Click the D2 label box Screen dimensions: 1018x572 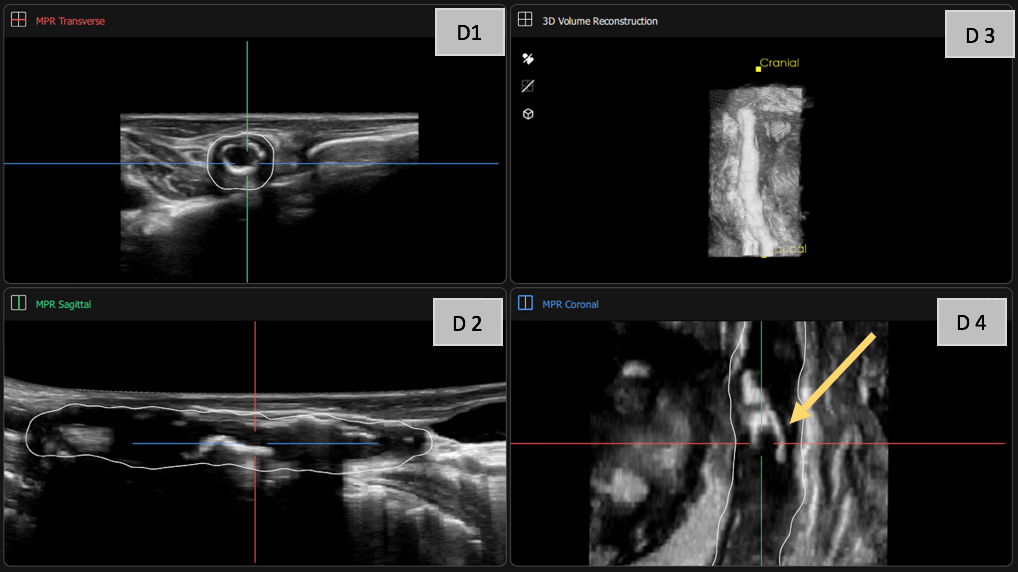click(x=467, y=322)
